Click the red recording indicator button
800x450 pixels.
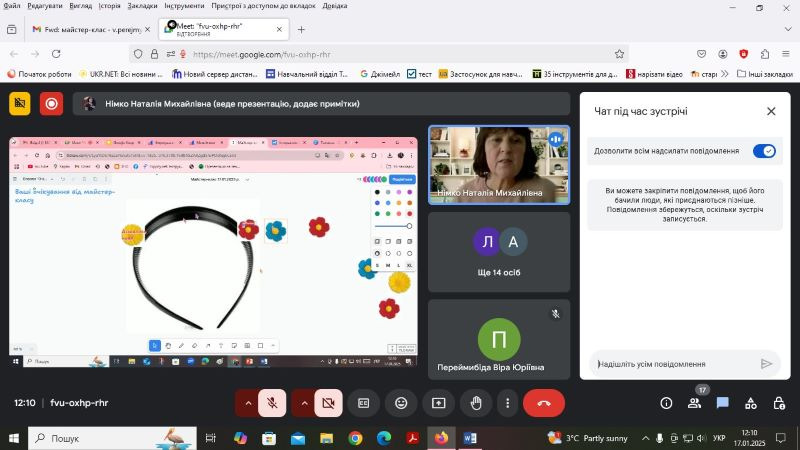[x=52, y=104]
